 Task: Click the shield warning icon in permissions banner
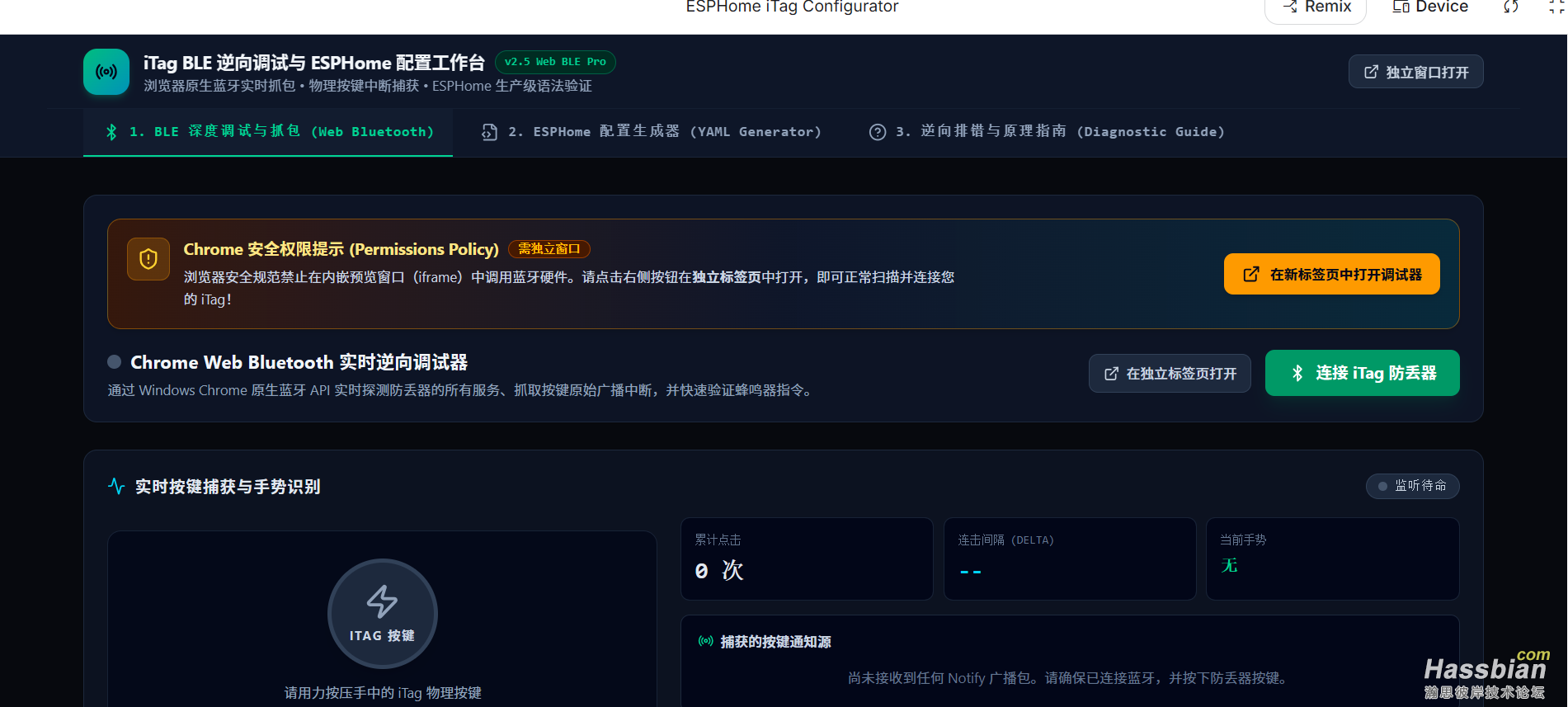click(x=148, y=259)
